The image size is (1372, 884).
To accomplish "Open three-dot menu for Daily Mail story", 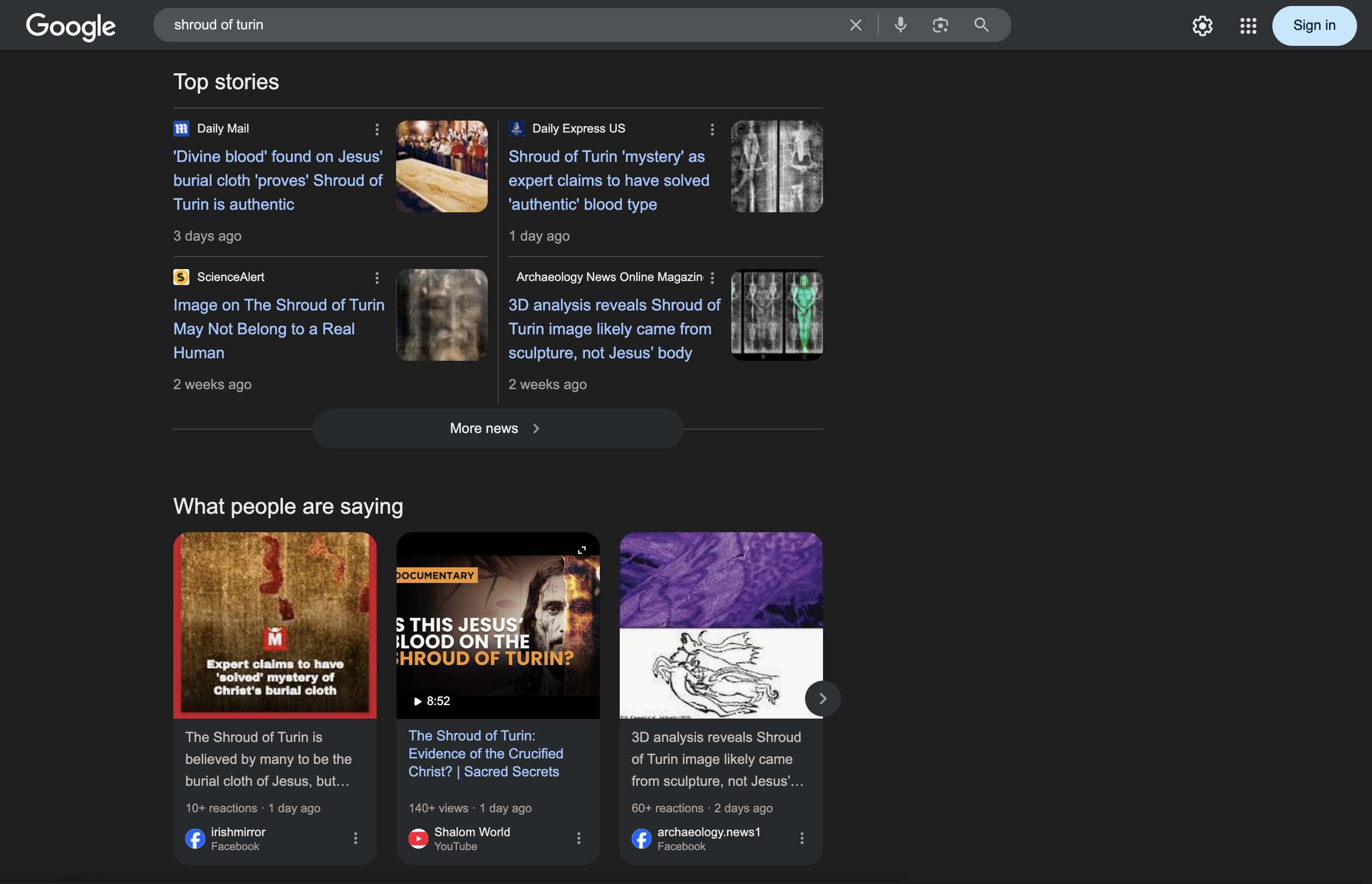I will point(377,130).
